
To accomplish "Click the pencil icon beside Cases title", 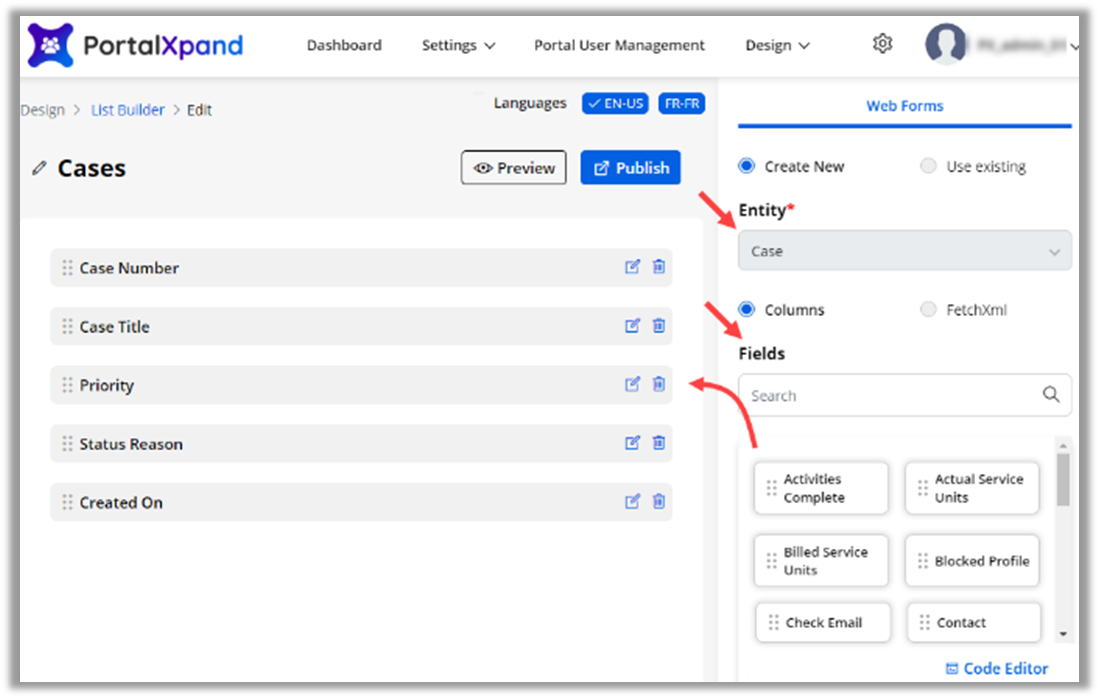I will pyautogui.click(x=39, y=168).
